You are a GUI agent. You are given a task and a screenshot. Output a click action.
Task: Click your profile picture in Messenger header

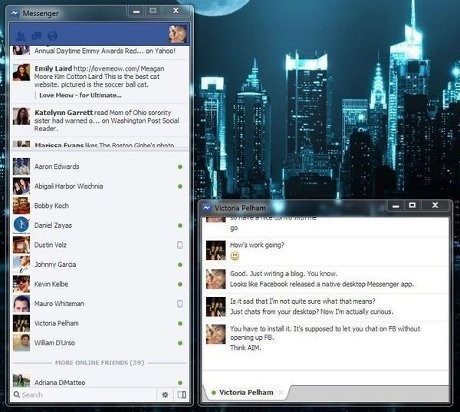(178, 34)
